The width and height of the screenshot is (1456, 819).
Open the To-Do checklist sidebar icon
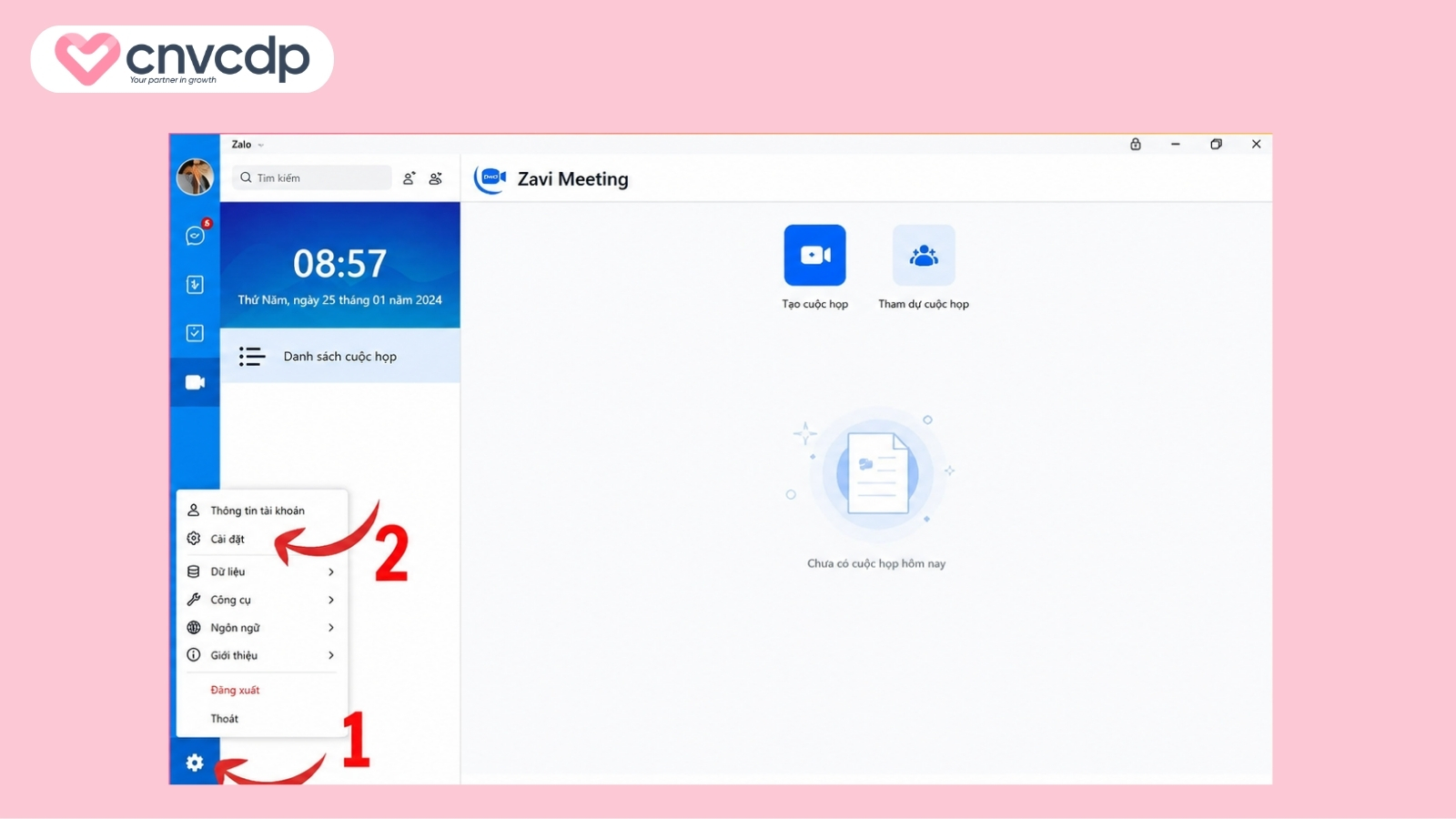tap(195, 333)
